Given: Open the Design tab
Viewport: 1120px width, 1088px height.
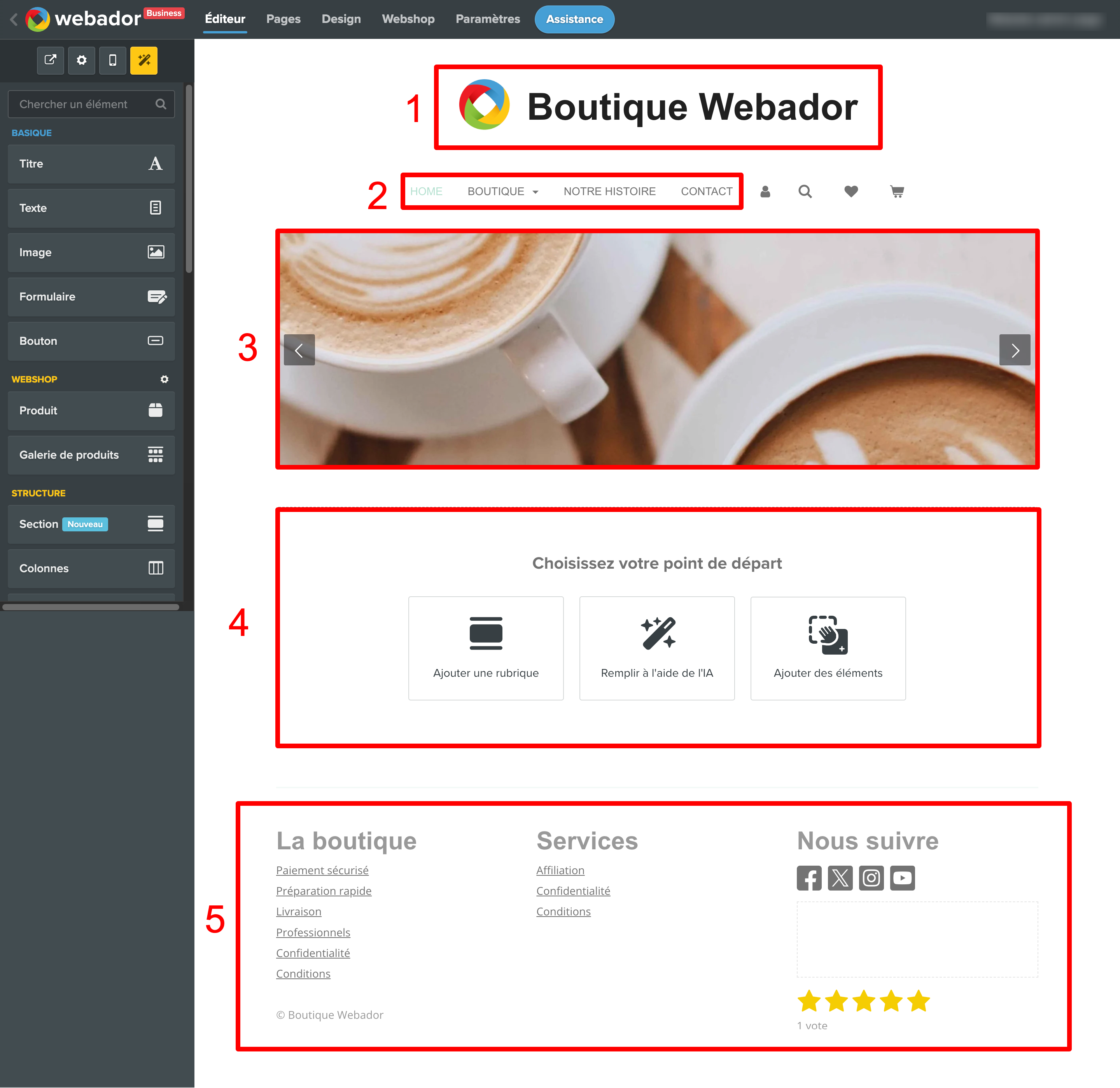Looking at the screenshot, I should 341,19.
